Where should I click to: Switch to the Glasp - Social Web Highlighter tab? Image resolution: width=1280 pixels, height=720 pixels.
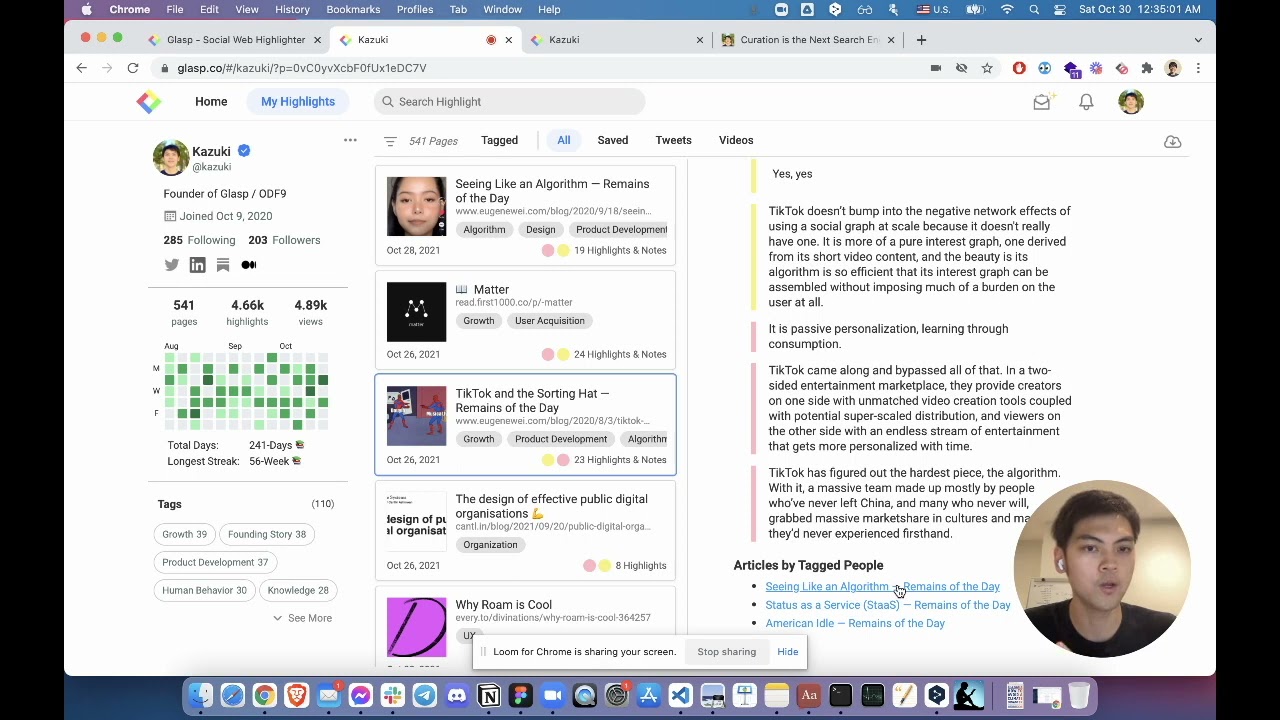click(x=234, y=40)
